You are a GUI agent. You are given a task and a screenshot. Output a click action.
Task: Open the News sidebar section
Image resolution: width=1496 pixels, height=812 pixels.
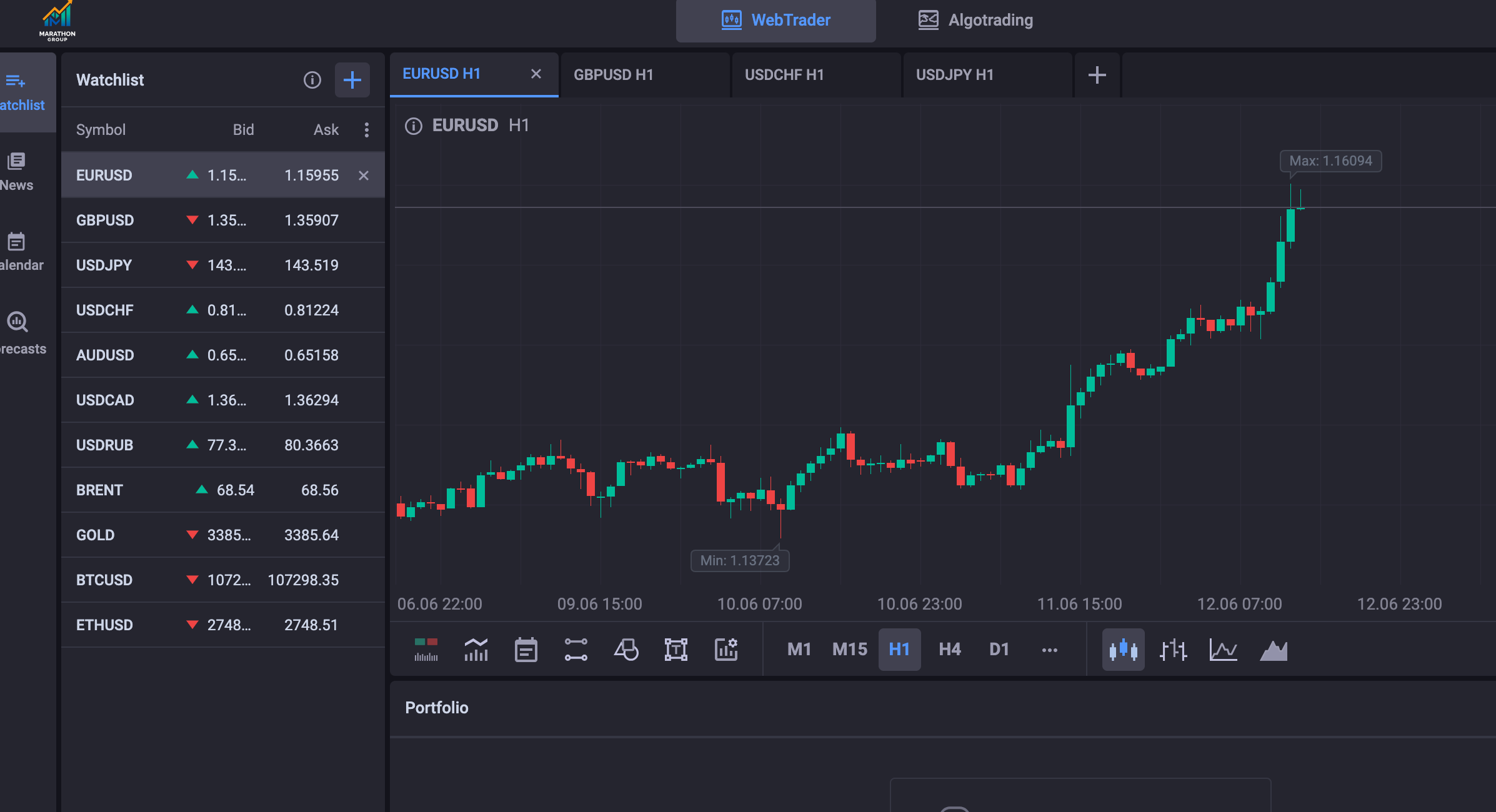pos(17,172)
